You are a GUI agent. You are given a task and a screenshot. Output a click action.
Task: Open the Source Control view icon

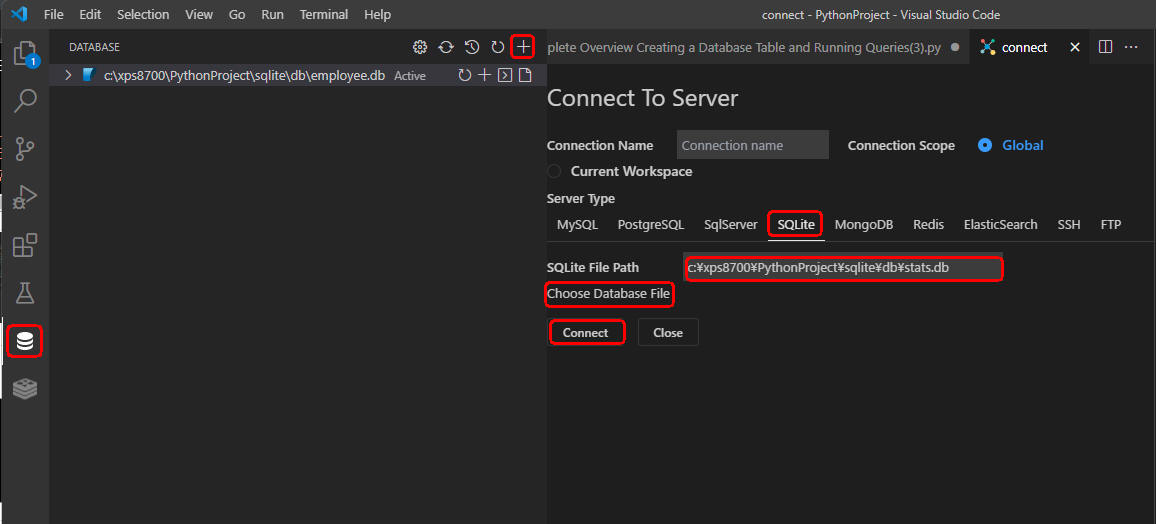tap(25, 149)
